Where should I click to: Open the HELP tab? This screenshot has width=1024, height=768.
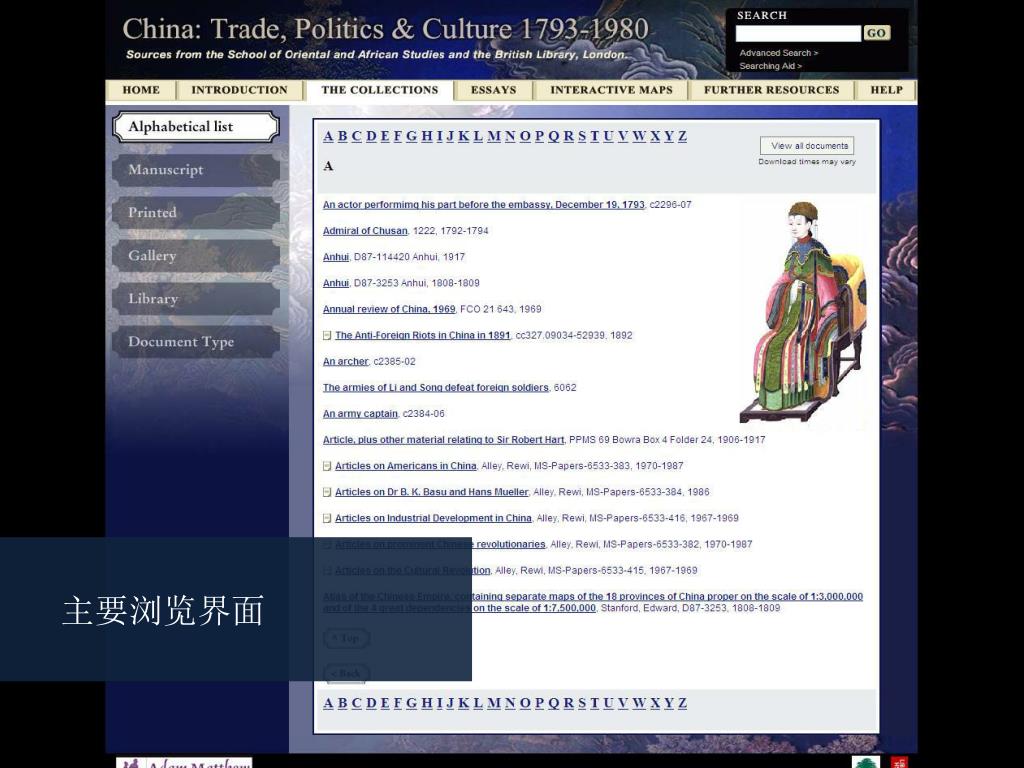point(886,90)
